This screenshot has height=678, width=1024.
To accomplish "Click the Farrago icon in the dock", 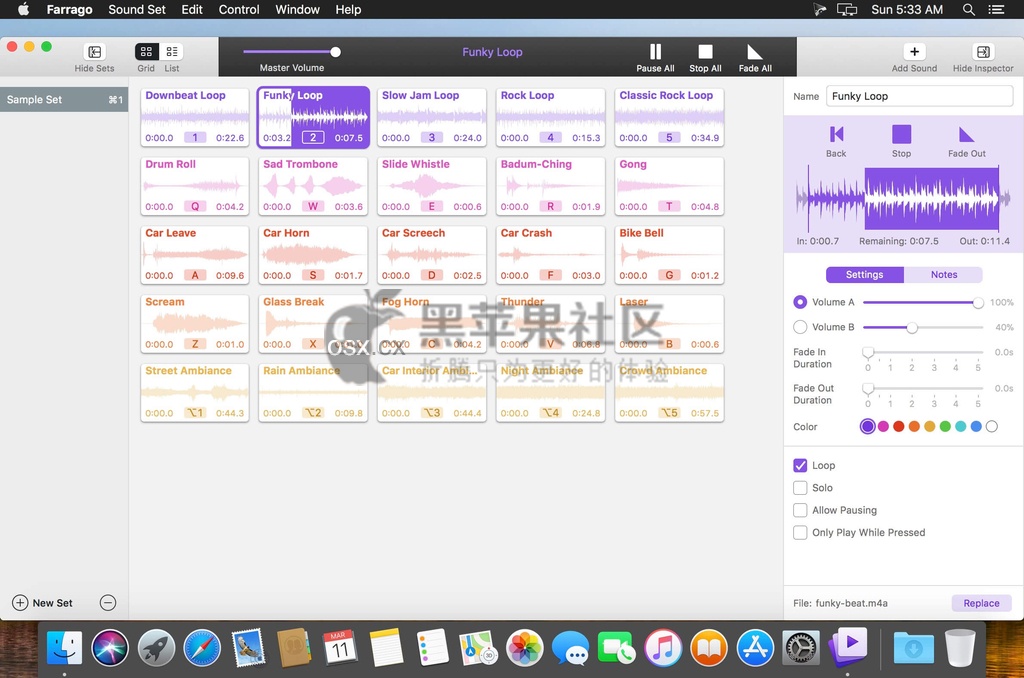I will tap(848, 646).
